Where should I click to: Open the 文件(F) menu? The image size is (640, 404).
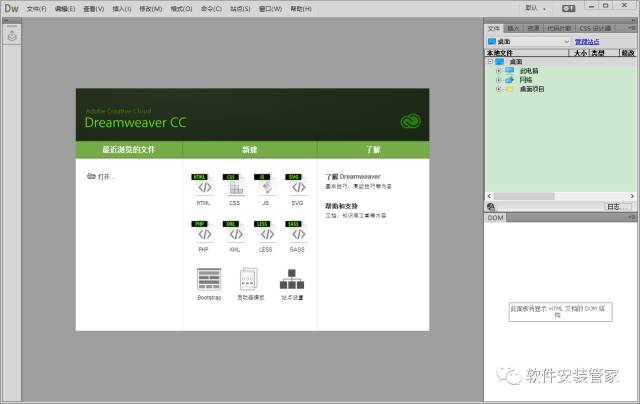point(36,8)
